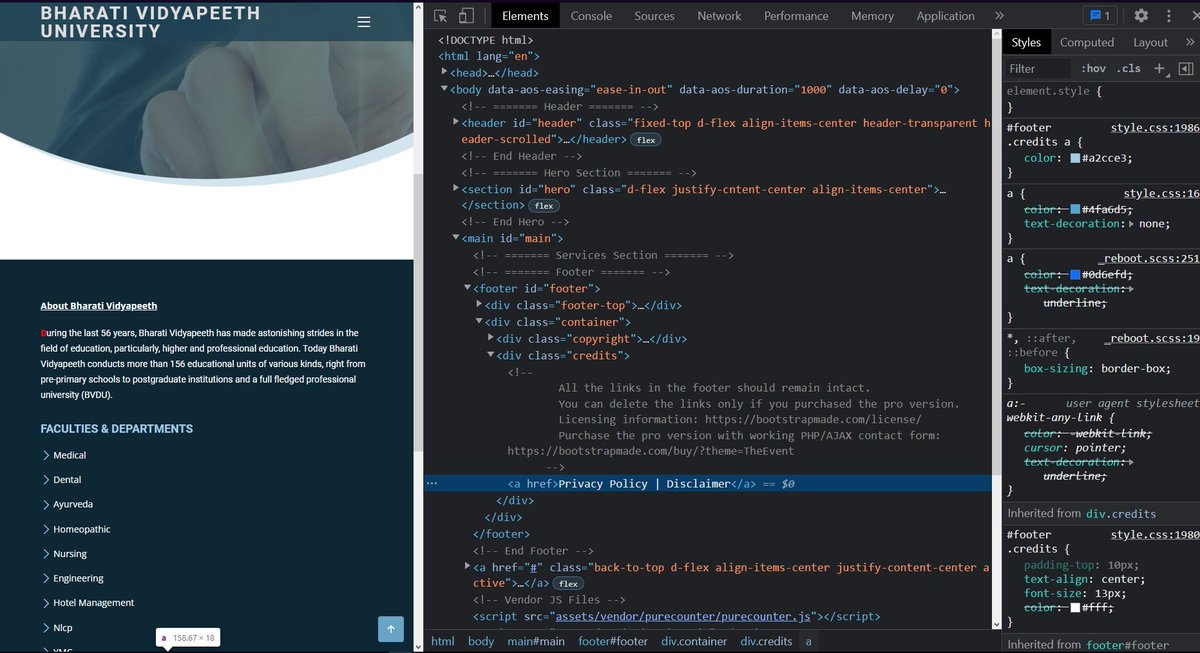Screen dimensions: 1200x653
Task: Click the flex badge on hero section
Action: 544,206
